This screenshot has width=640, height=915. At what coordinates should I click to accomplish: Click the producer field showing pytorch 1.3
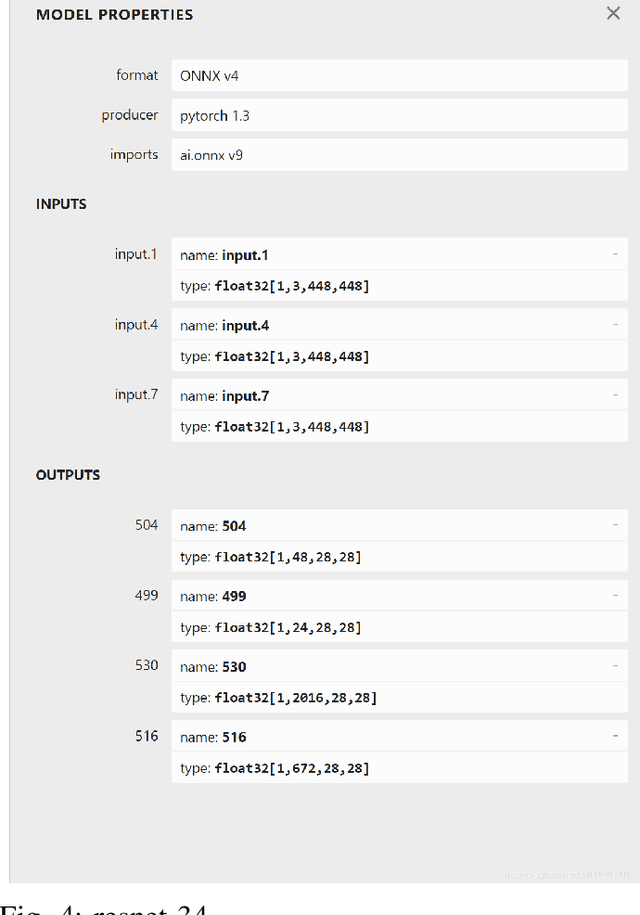pos(399,116)
